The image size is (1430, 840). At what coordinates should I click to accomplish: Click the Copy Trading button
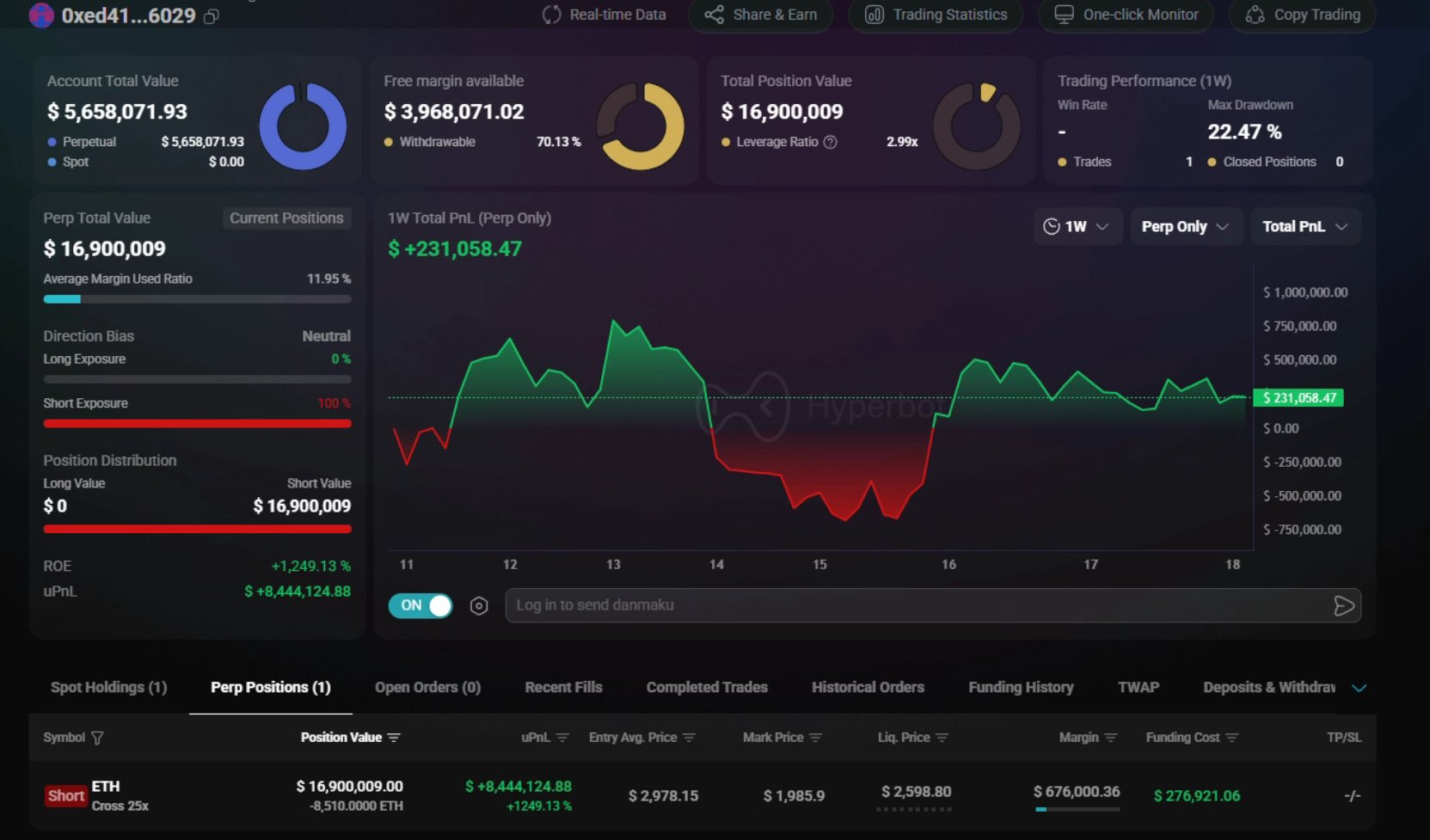pos(1303,15)
